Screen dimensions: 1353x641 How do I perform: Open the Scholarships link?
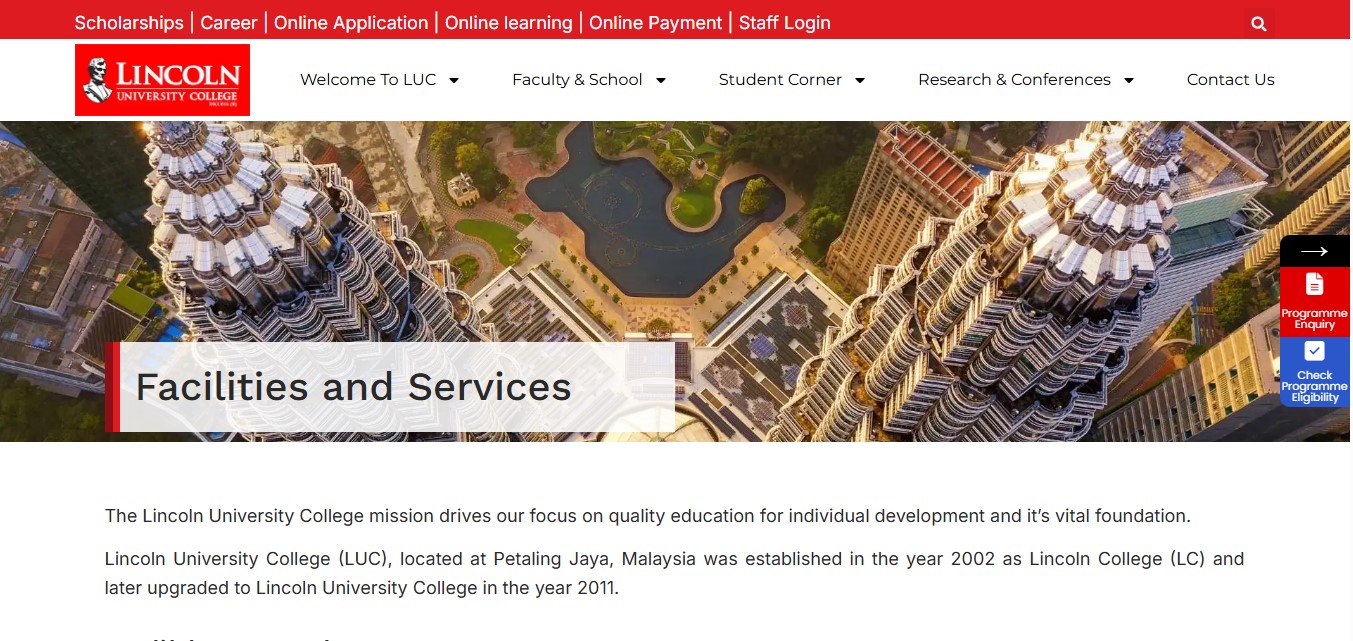pos(129,22)
